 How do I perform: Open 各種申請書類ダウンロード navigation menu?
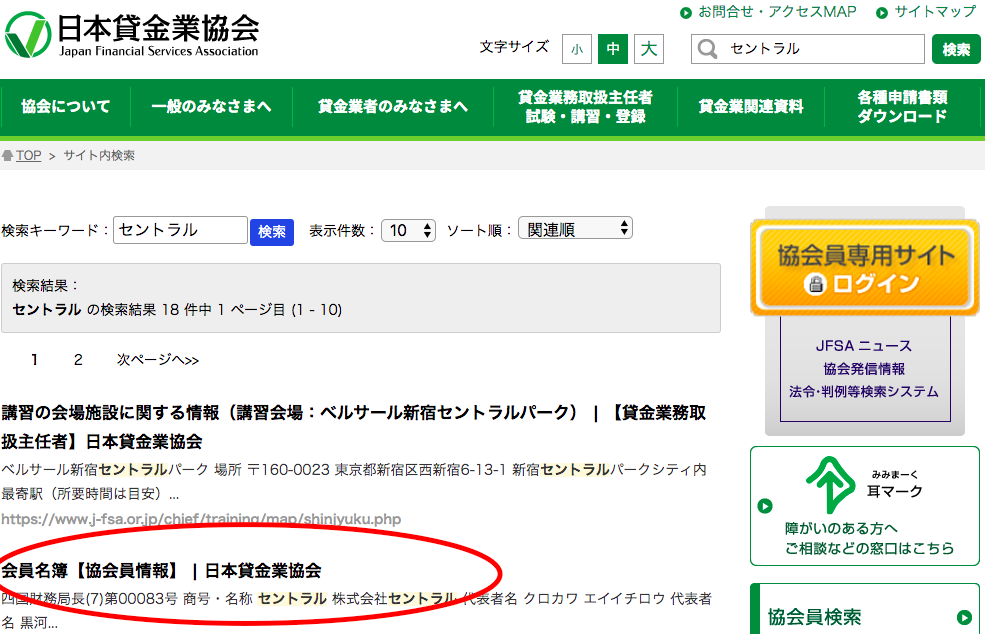[902, 107]
